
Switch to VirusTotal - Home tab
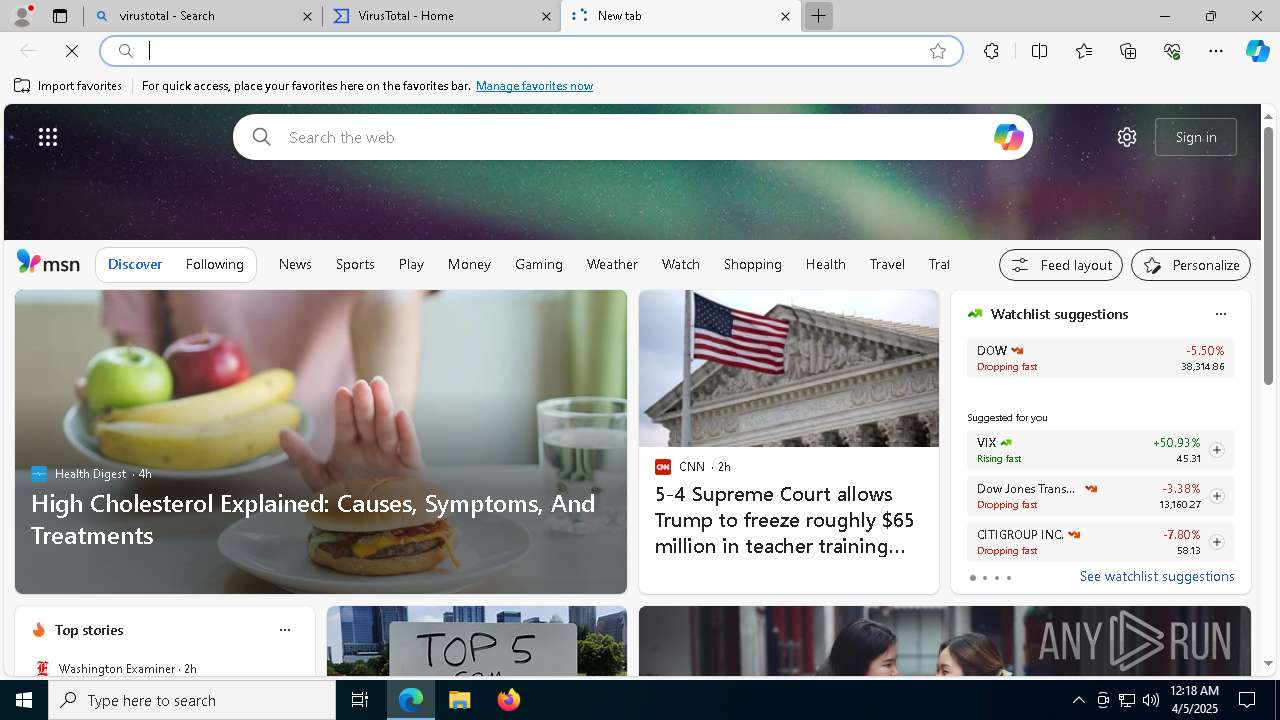(442, 16)
